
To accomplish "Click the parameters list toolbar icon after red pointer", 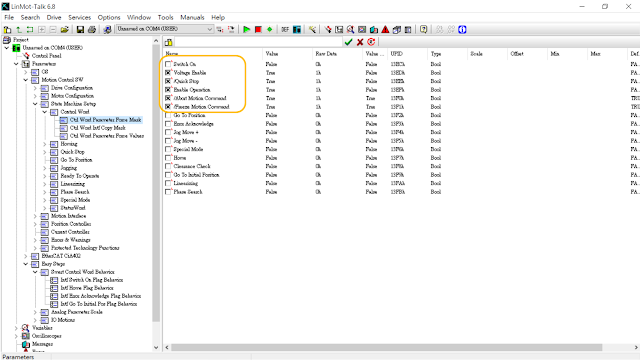I will 339,29.
